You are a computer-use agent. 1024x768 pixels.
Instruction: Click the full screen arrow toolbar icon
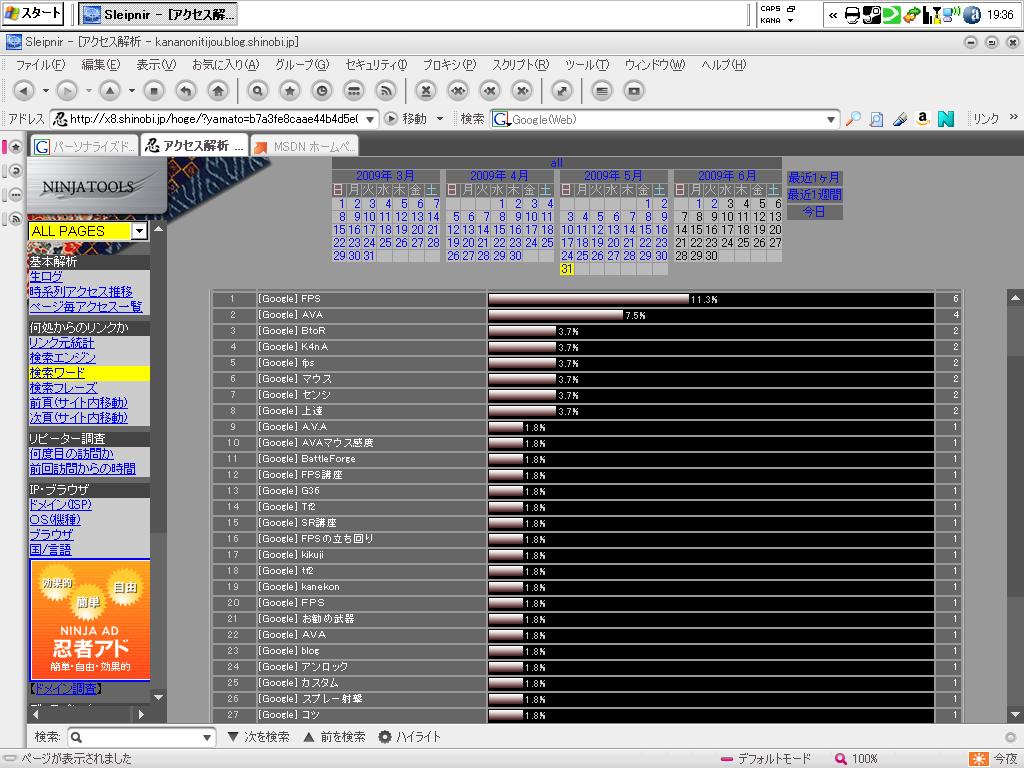(x=562, y=91)
